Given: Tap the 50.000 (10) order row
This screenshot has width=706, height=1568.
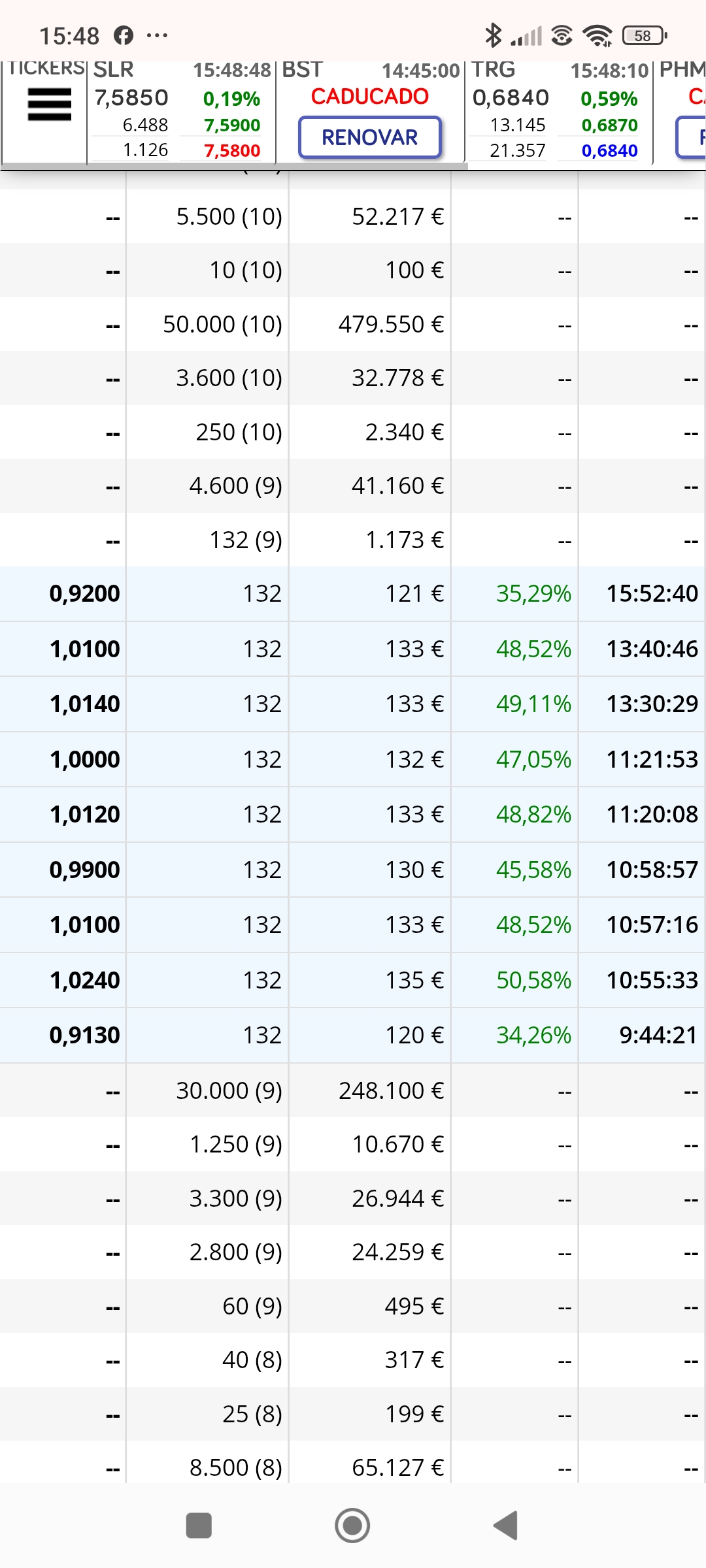Looking at the screenshot, I should click(x=353, y=324).
